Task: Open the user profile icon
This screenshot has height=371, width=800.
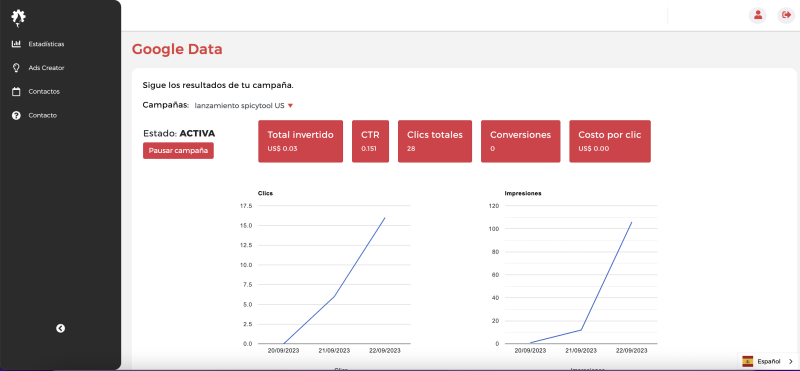Action: (x=758, y=15)
